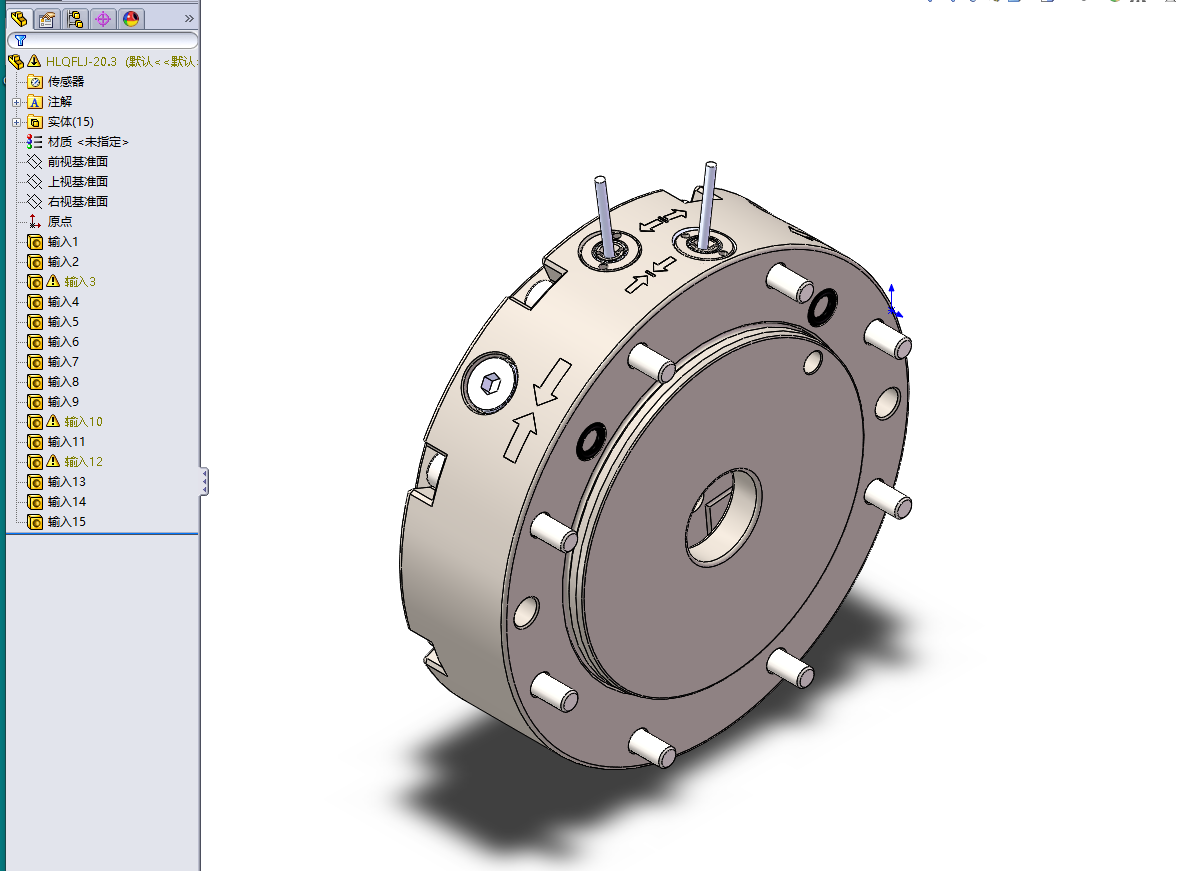Select imported feature 输入5
Image resolution: width=1196 pixels, height=871 pixels.
click(x=63, y=322)
